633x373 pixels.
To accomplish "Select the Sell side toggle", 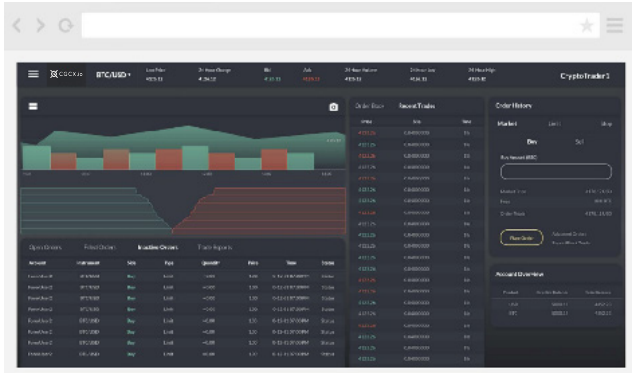I will [x=579, y=142].
